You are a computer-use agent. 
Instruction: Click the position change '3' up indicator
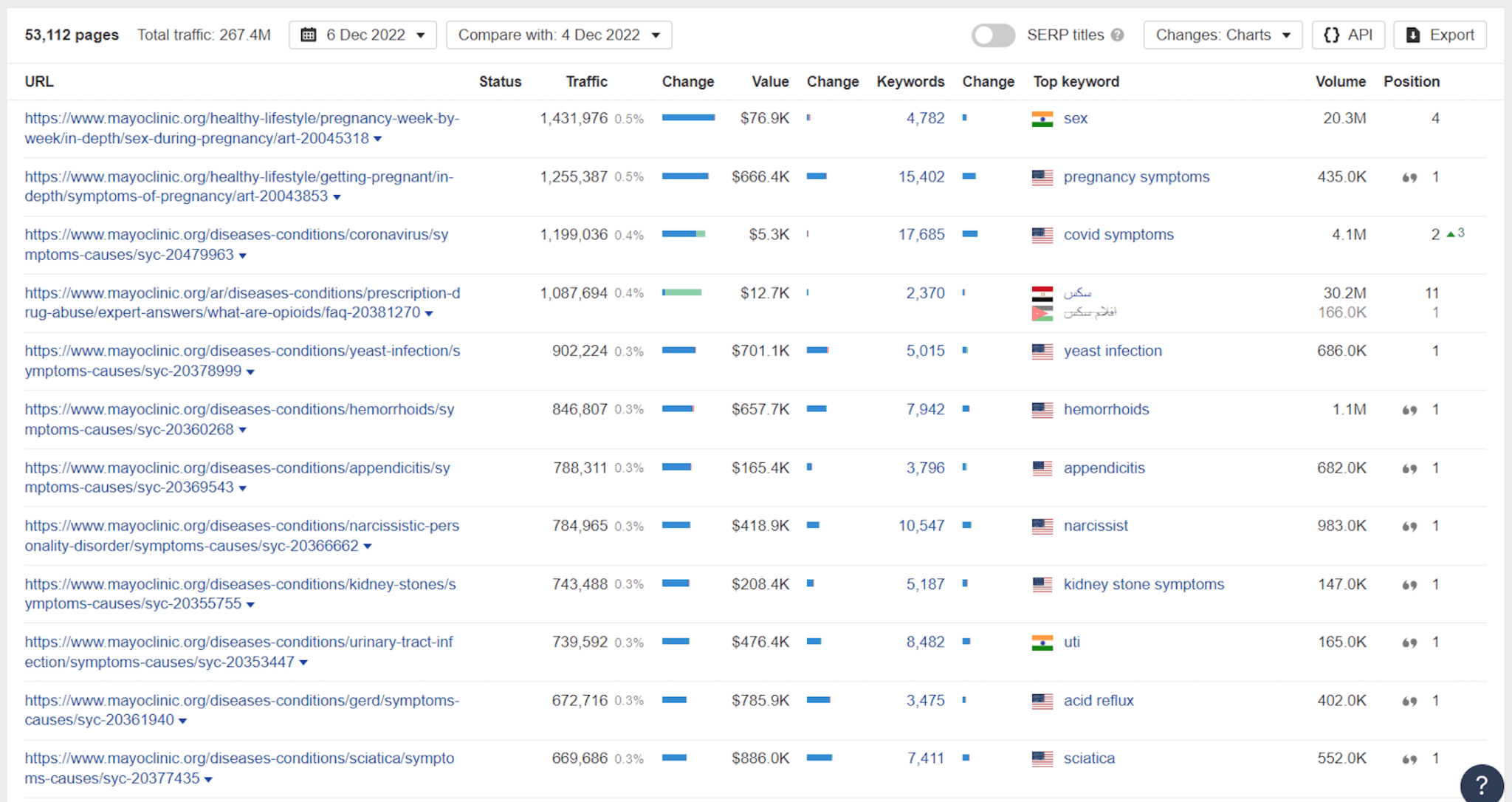(1456, 233)
